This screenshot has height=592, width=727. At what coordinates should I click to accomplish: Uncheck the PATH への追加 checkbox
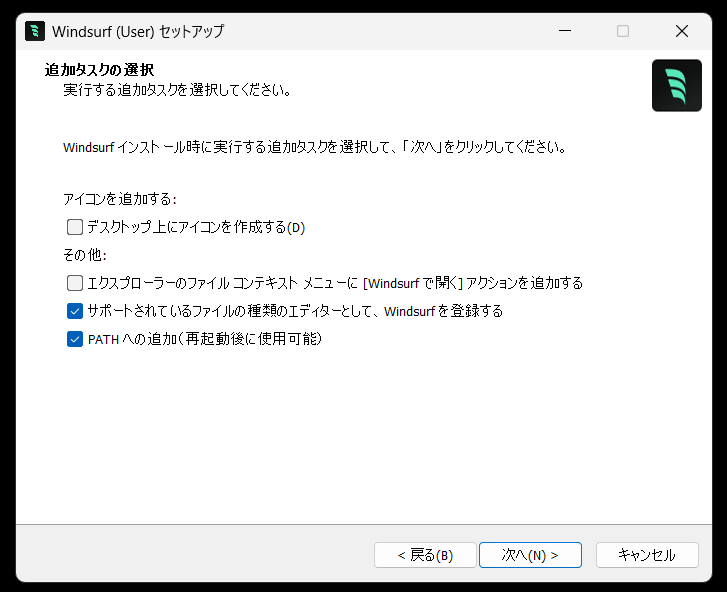click(75, 339)
